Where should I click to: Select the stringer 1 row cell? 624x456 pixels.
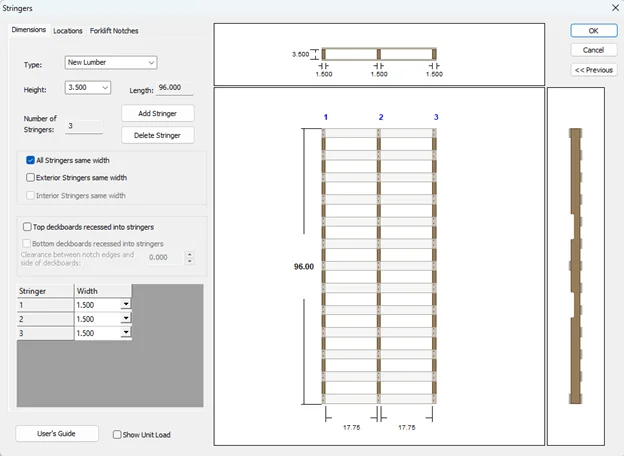tap(45, 305)
